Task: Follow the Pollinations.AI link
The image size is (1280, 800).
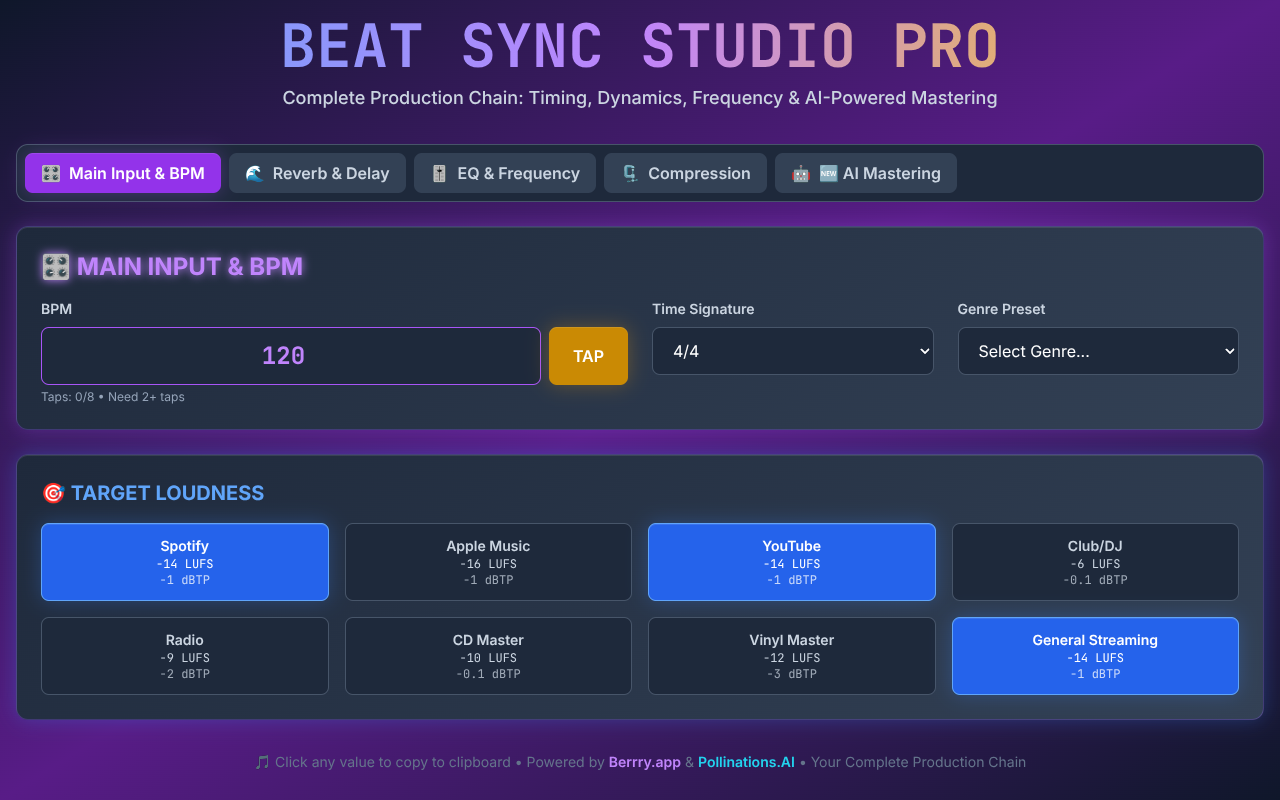Action: click(x=746, y=762)
